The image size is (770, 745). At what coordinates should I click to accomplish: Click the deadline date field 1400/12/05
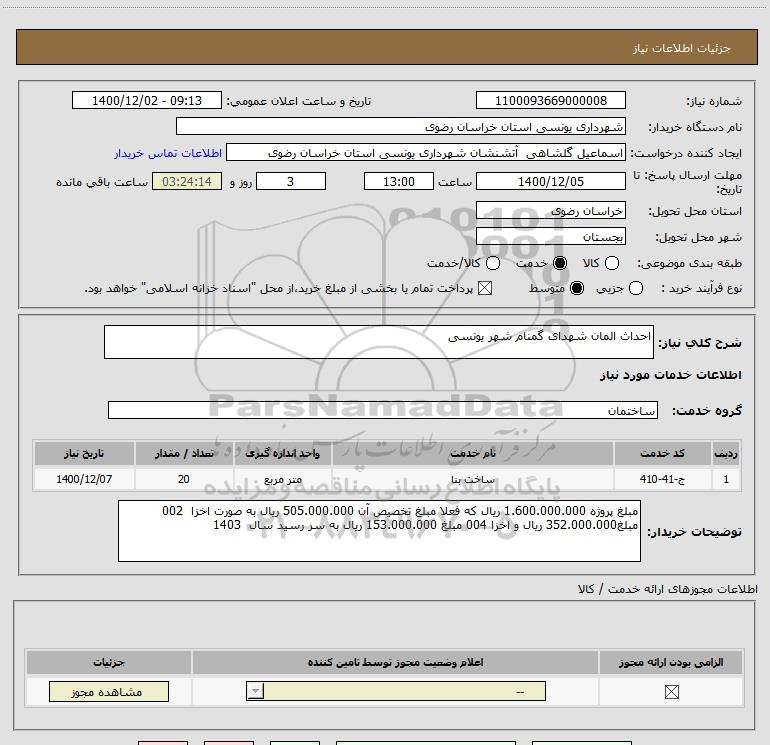tap(550, 181)
